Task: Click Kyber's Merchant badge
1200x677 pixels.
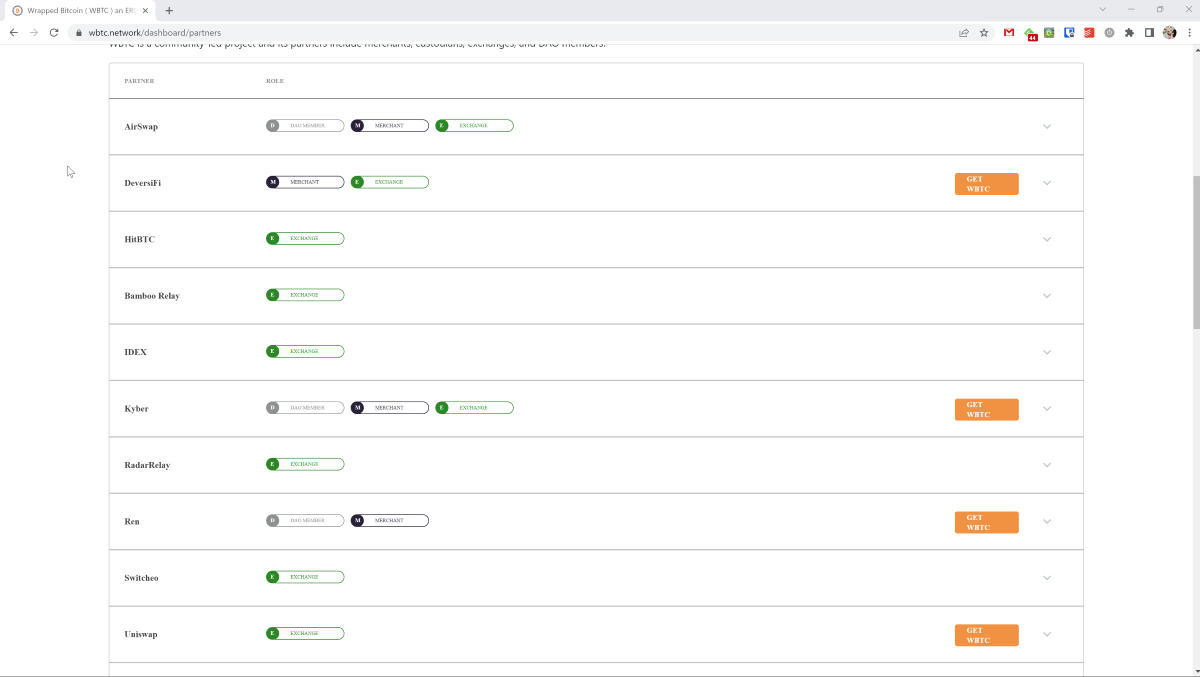Action: pos(390,408)
